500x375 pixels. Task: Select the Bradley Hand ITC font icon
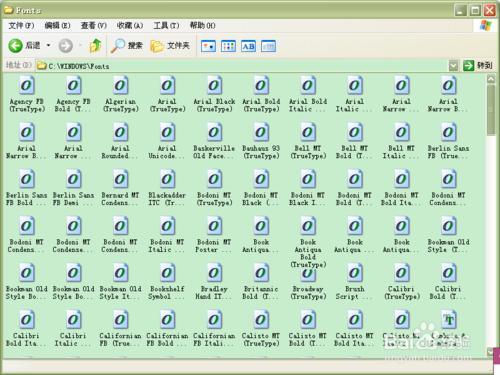point(214,281)
